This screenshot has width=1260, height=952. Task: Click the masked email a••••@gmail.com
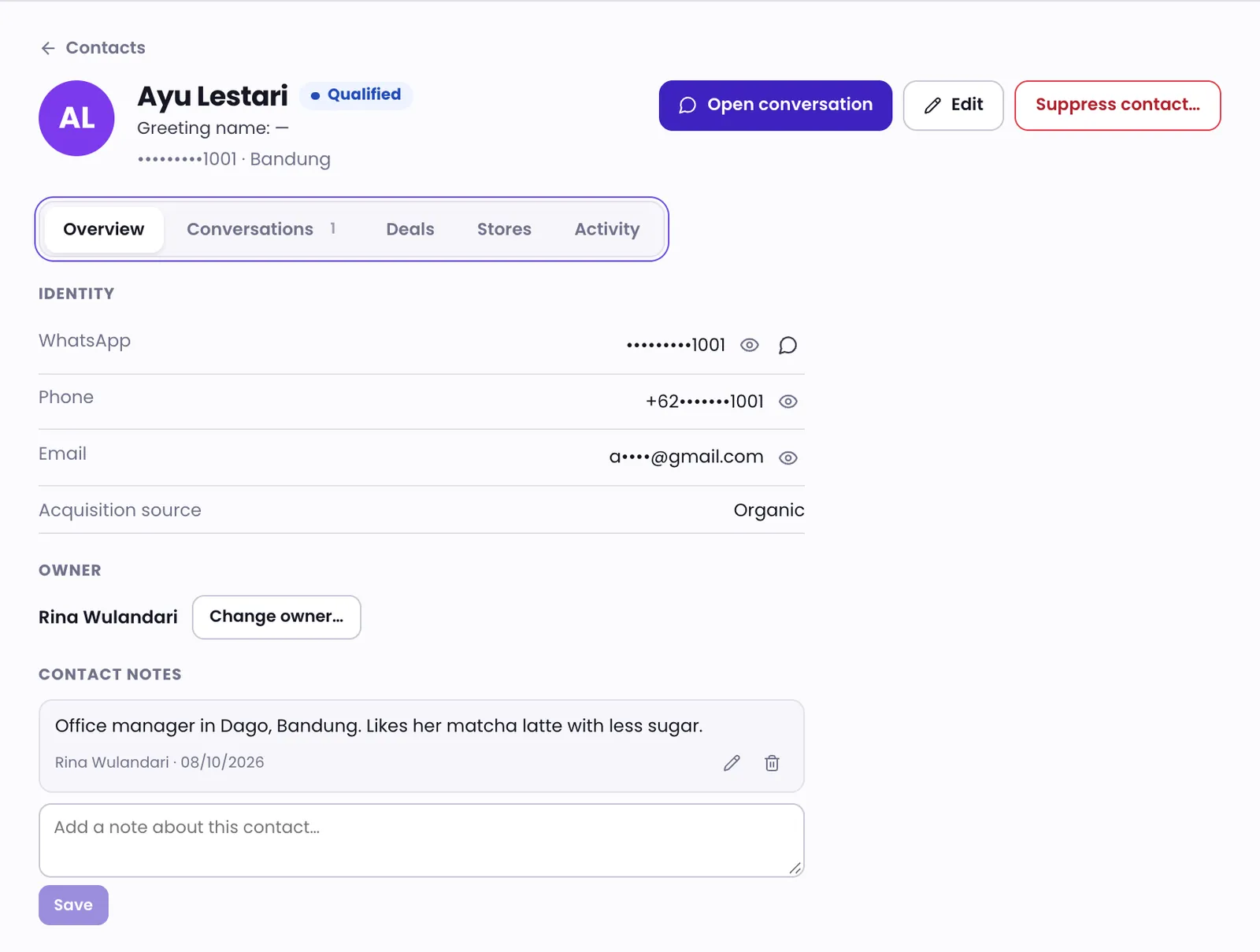(x=686, y=457)
